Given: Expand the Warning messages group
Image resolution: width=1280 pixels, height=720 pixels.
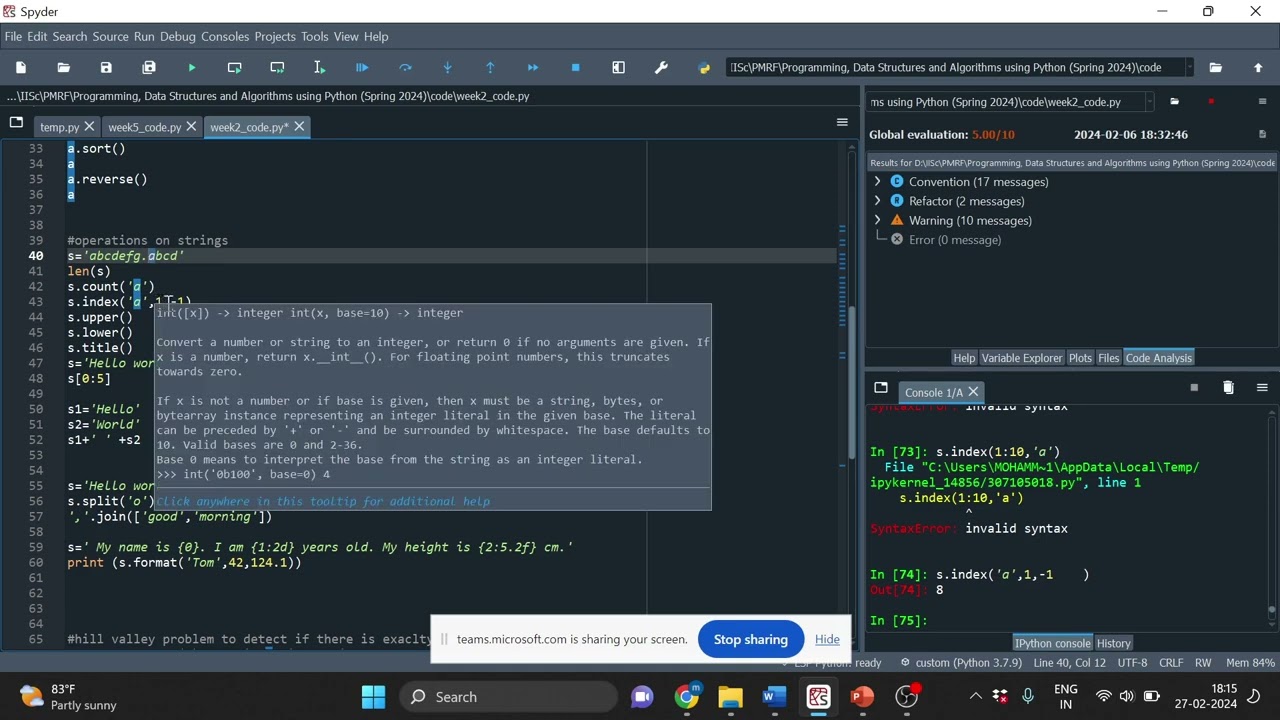Looking at the screenshot, I should [x=878, y=220].
